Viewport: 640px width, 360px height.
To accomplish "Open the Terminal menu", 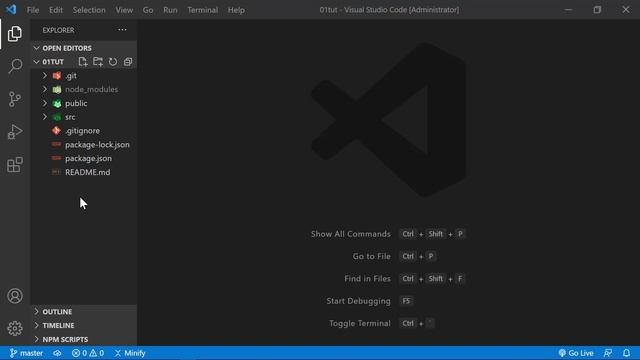I will coord(202,10).
